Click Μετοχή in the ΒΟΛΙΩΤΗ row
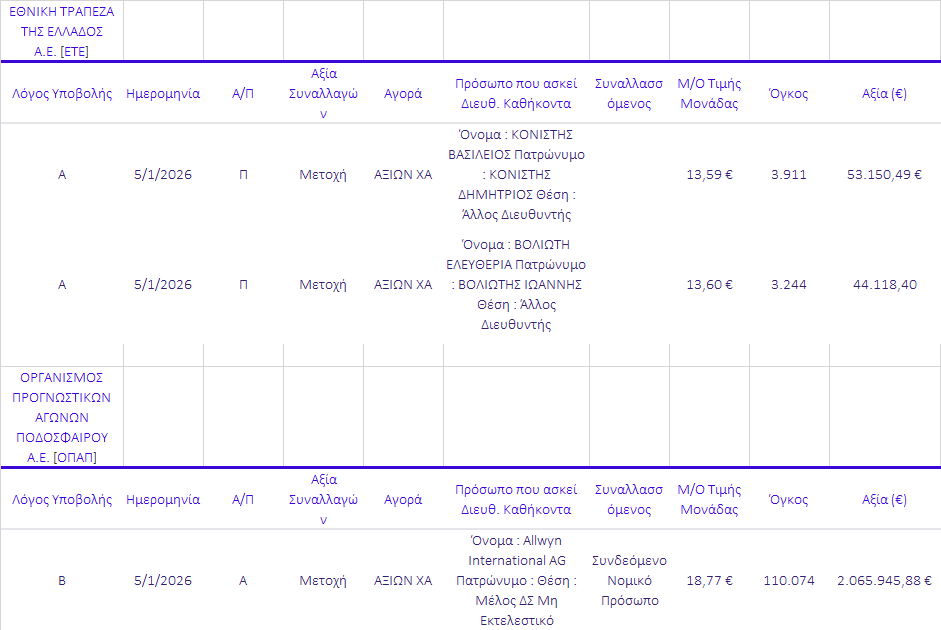Screen dimensions: 941x630 pos(323,284)
